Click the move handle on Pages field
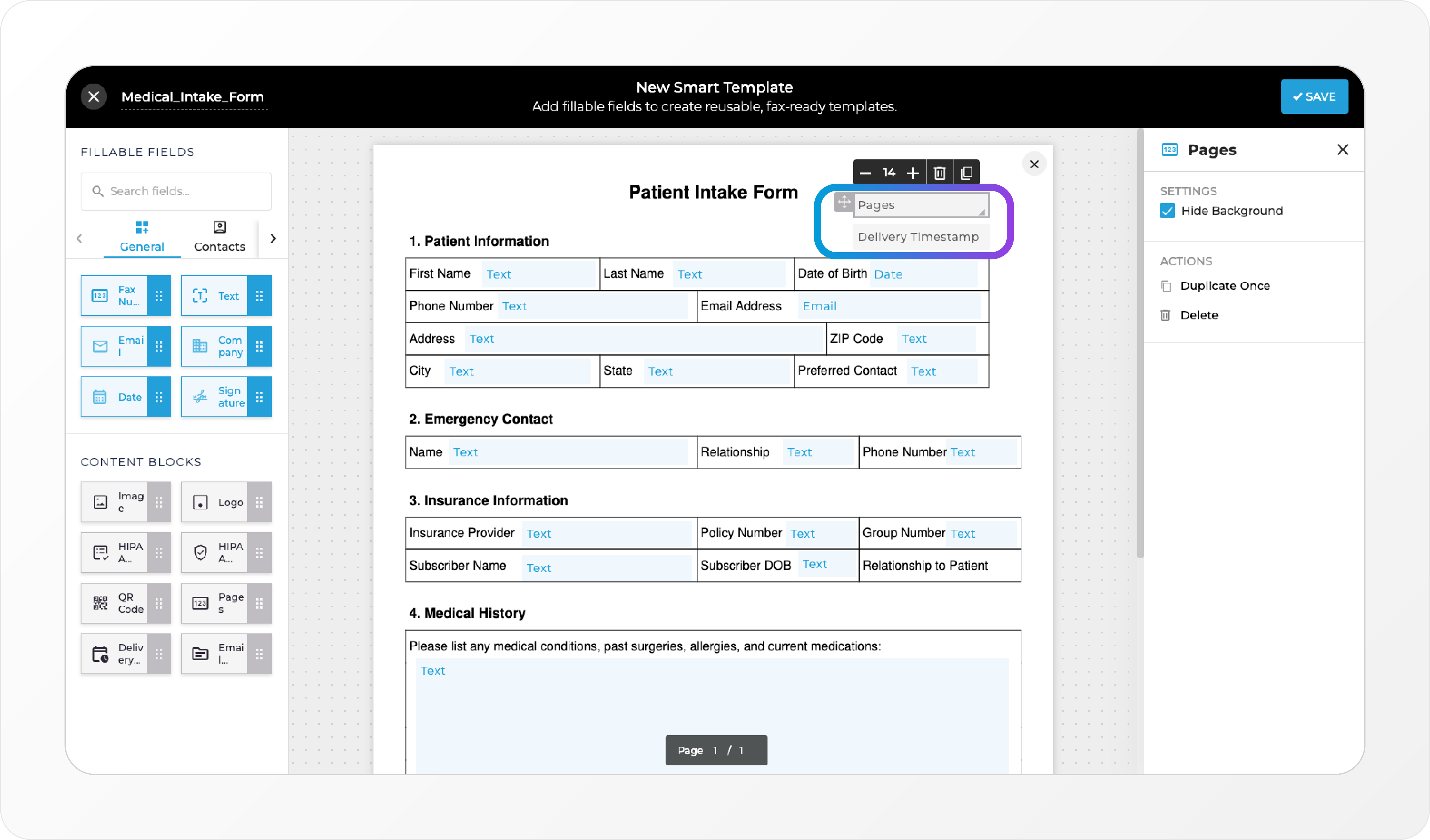 click(x=843, y=202)
